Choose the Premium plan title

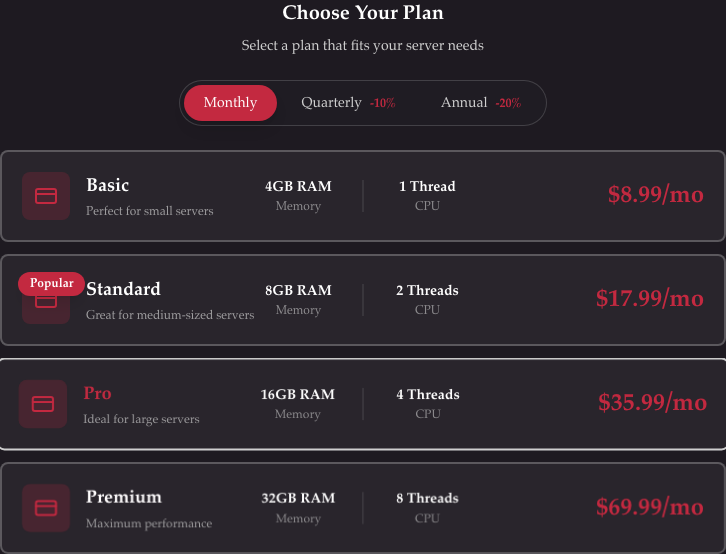(x=124, y=497)
